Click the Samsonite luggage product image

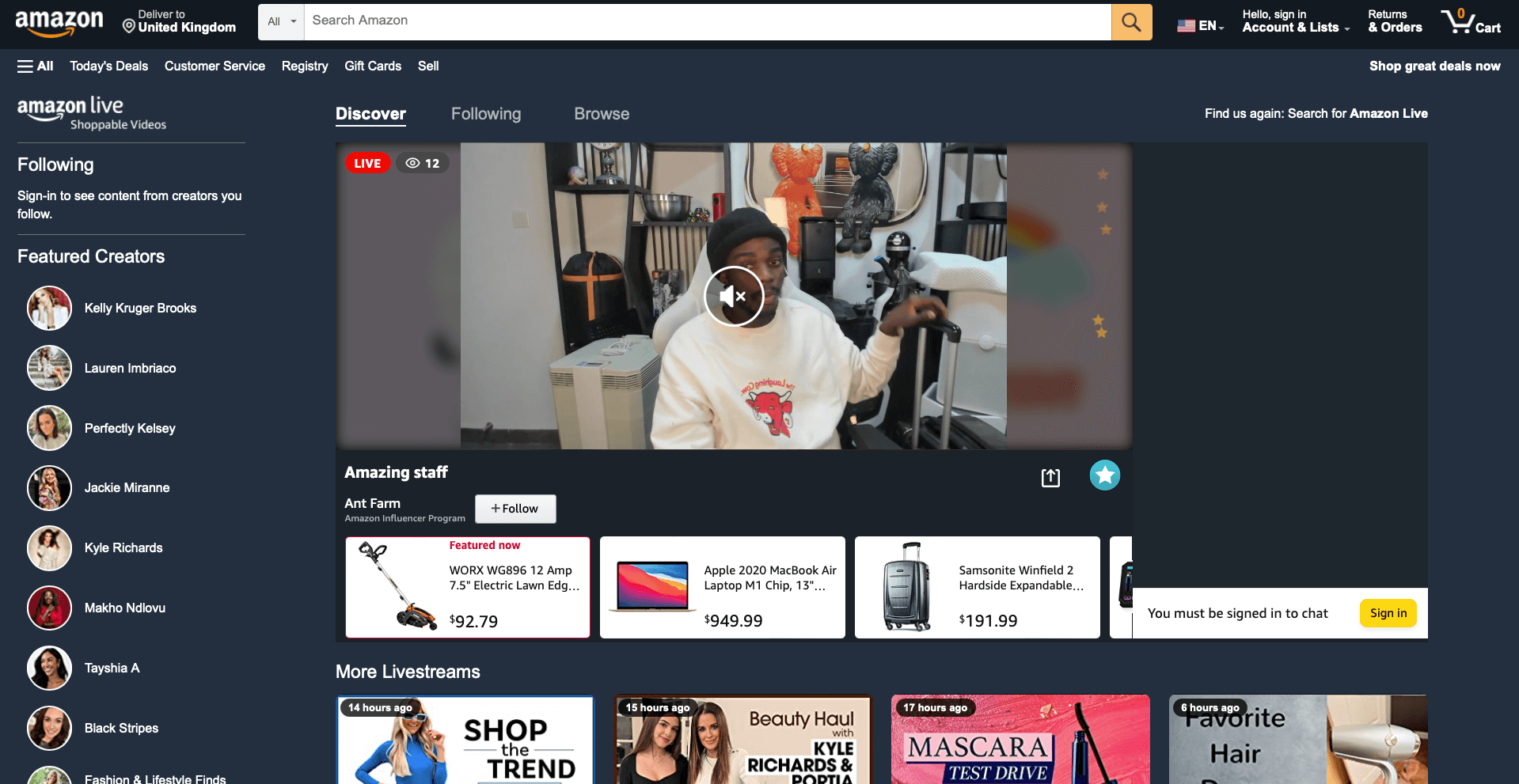tap(907, 586)
